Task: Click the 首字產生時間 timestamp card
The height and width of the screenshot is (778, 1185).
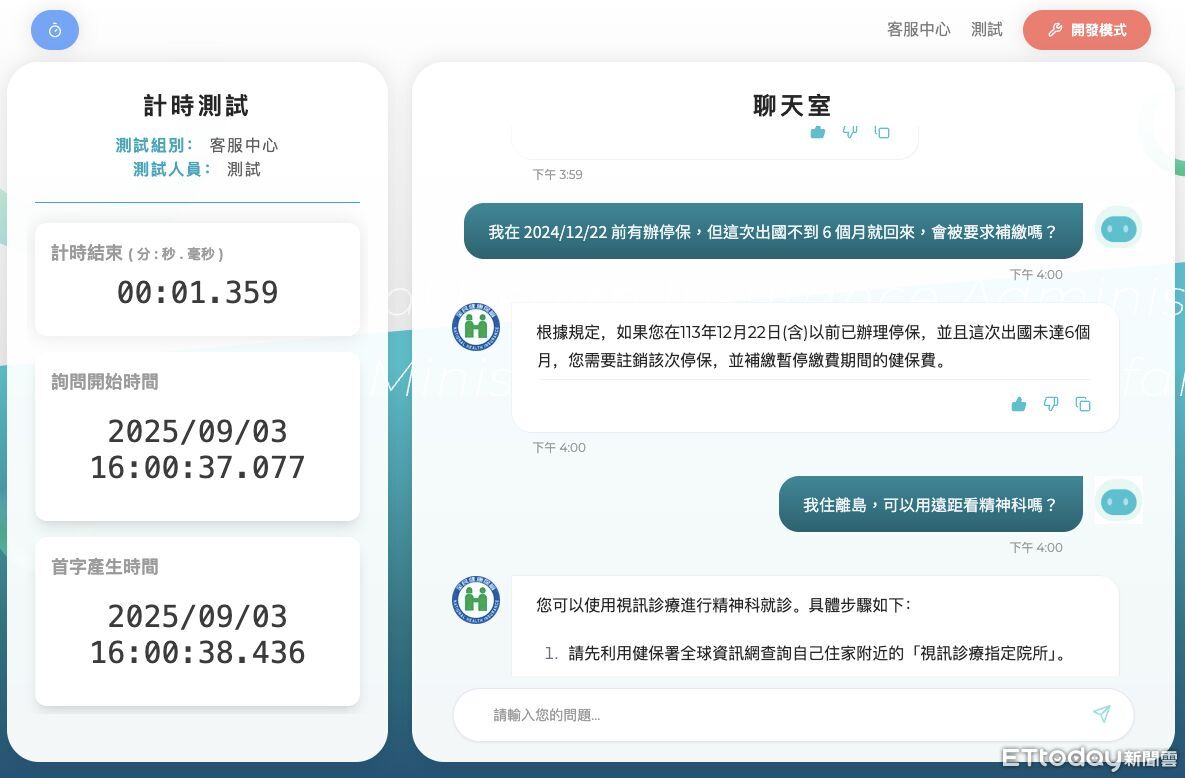Action: [x=197, y=620]
